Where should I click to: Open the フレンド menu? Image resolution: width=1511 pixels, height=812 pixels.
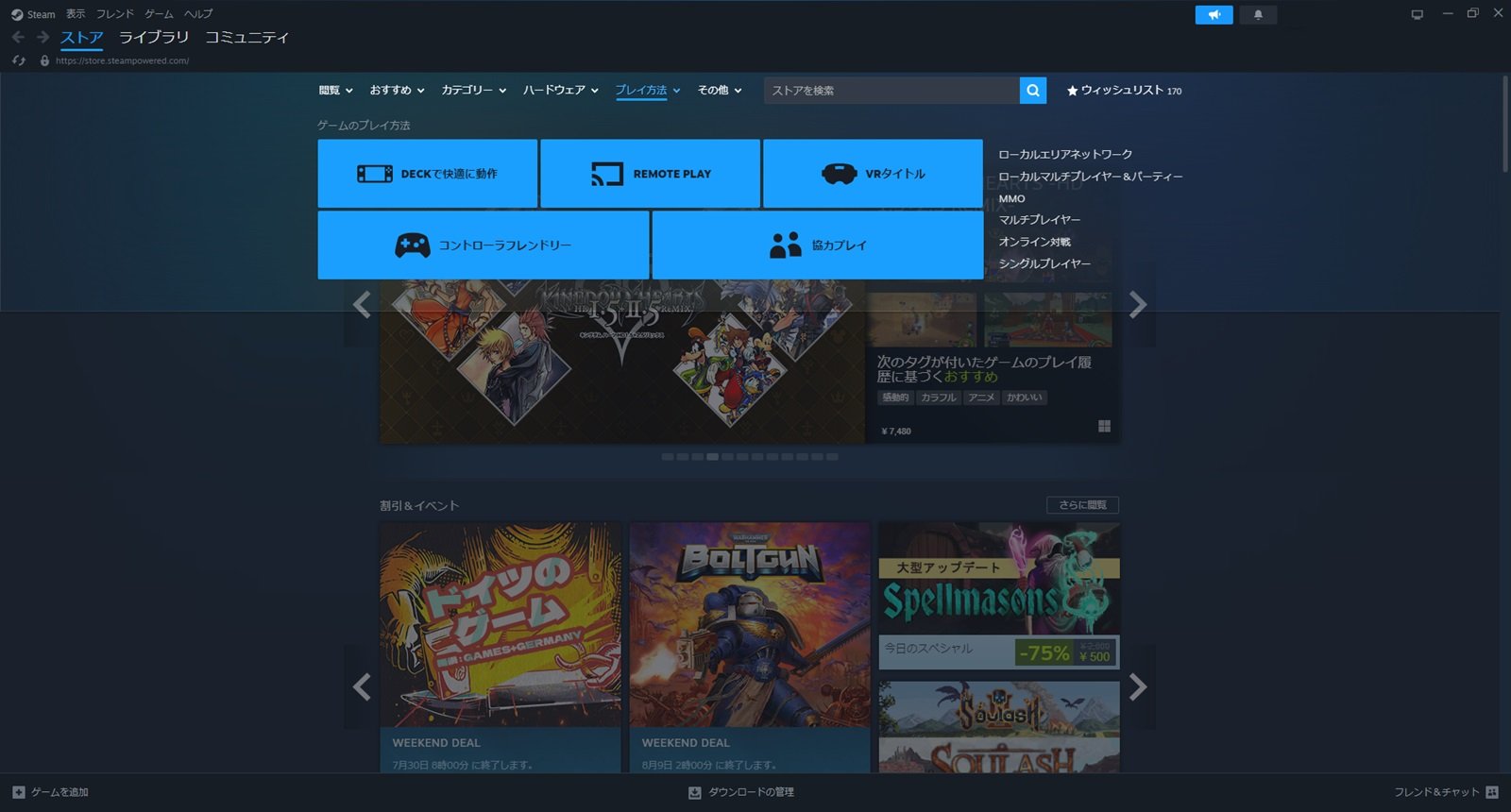(x=115, y=14)
